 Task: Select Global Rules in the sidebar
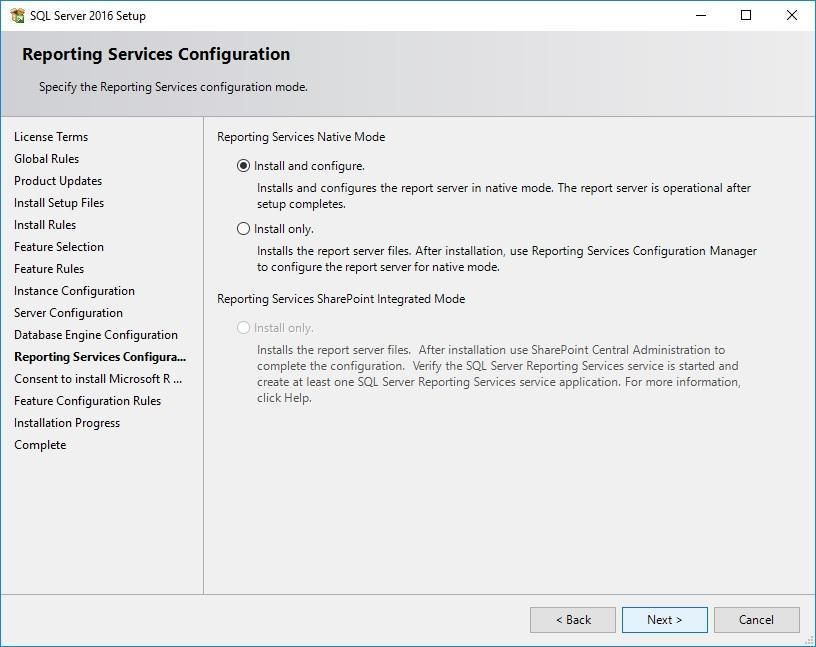coord(46,159)
